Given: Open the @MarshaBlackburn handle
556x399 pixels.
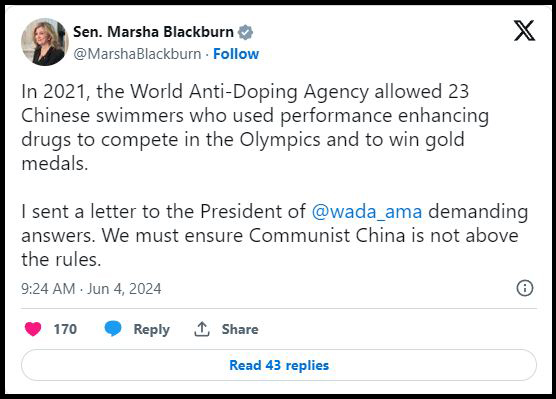Looking at the screenshot, I should [137, 54].
